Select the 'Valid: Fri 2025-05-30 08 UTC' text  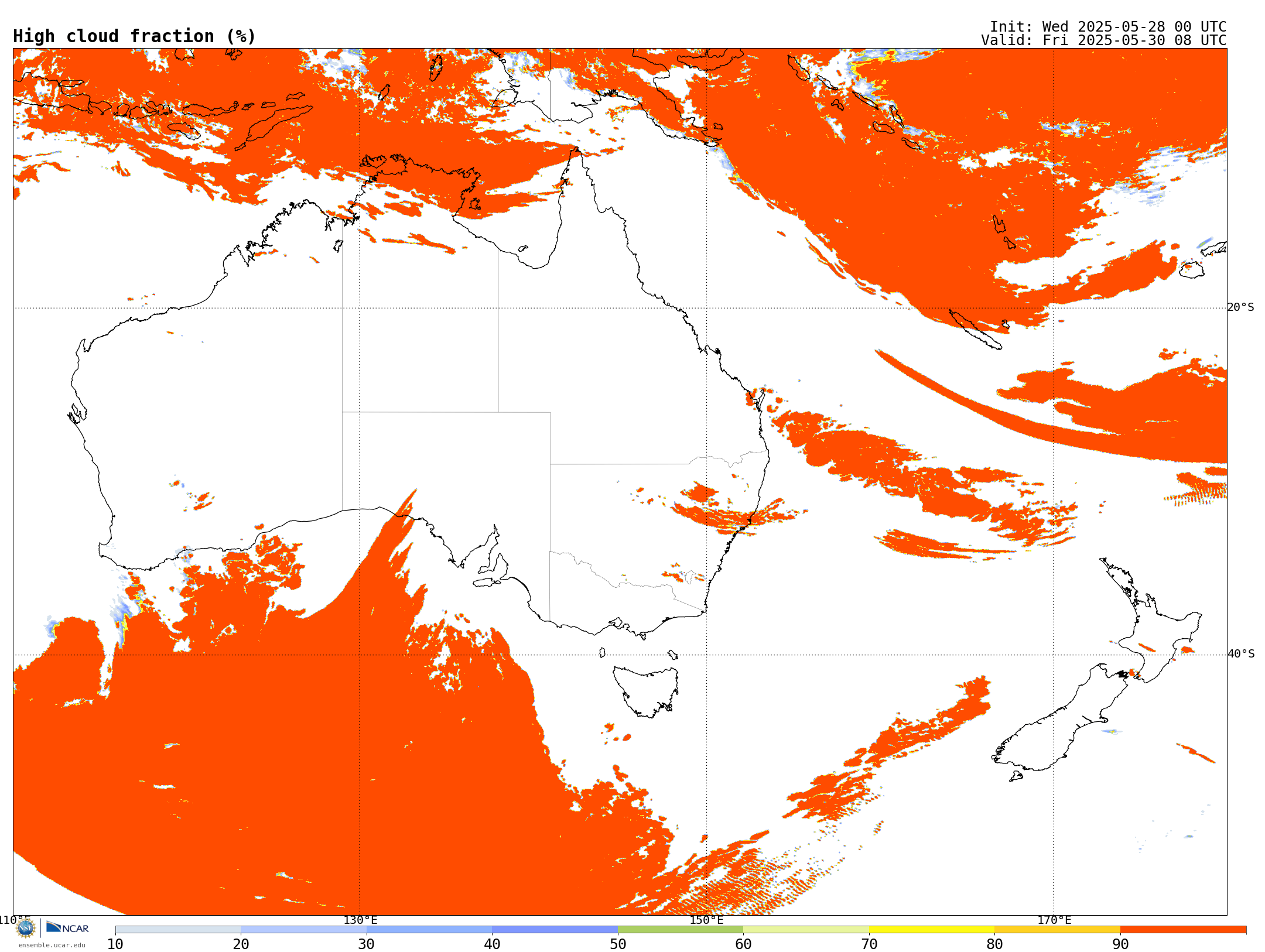pyautogui.click(x=1104, y=40)
